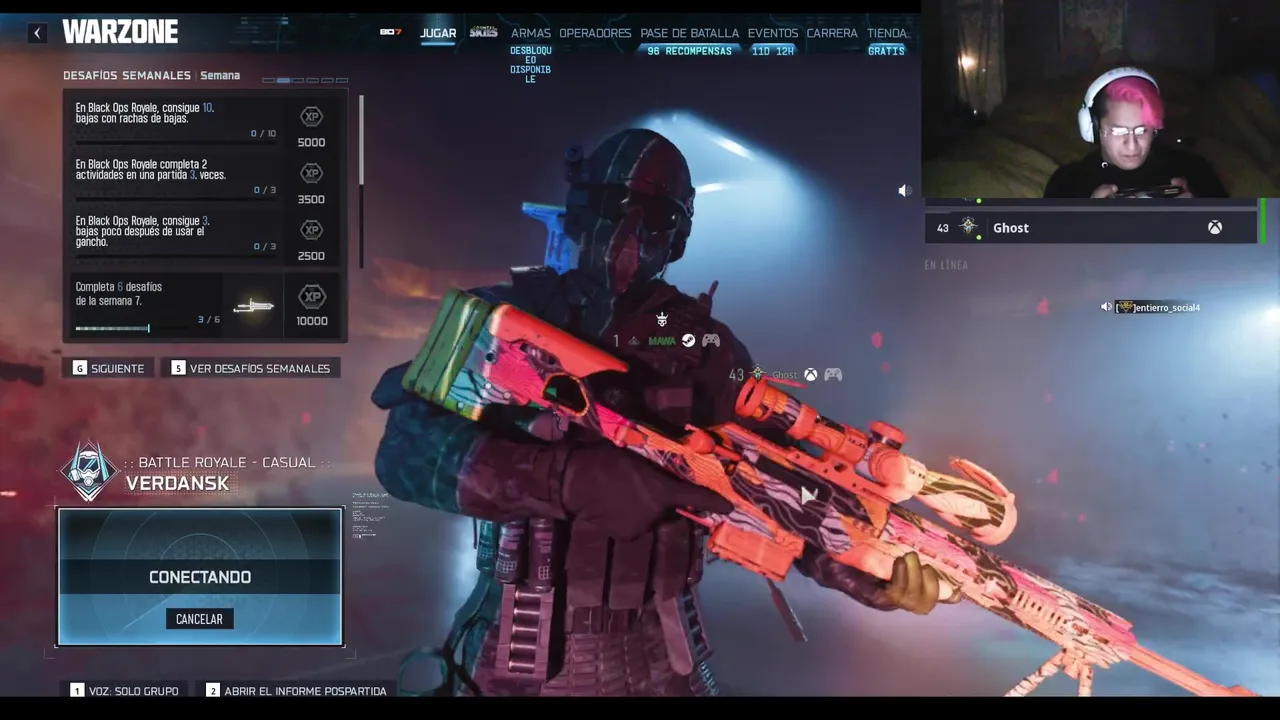Screen dimensions: 1280x720
Task: Open VER DESAFÍOS SEMANALES
Action: [251, 368]
